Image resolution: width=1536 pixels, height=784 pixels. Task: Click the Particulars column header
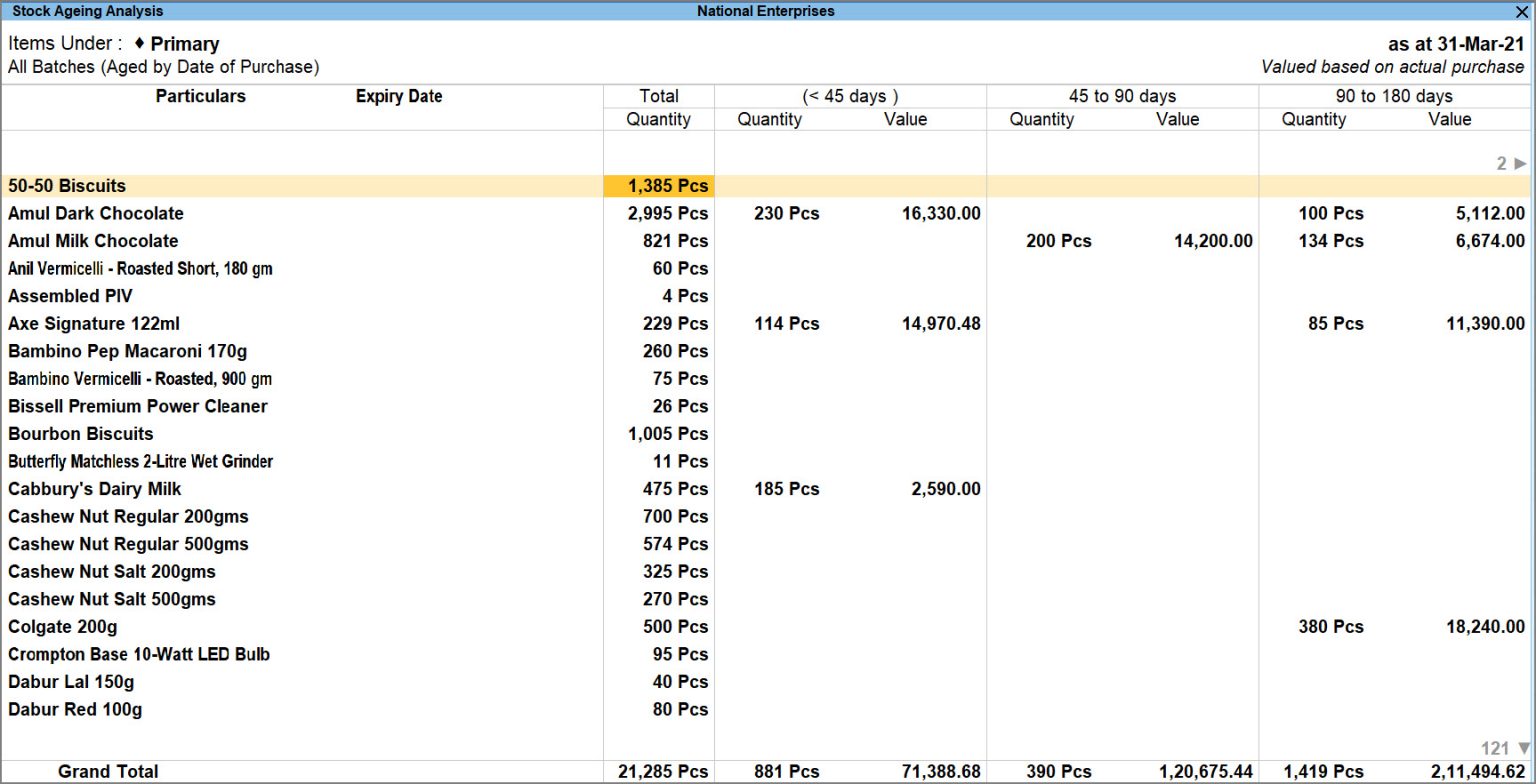coord(200,96)
